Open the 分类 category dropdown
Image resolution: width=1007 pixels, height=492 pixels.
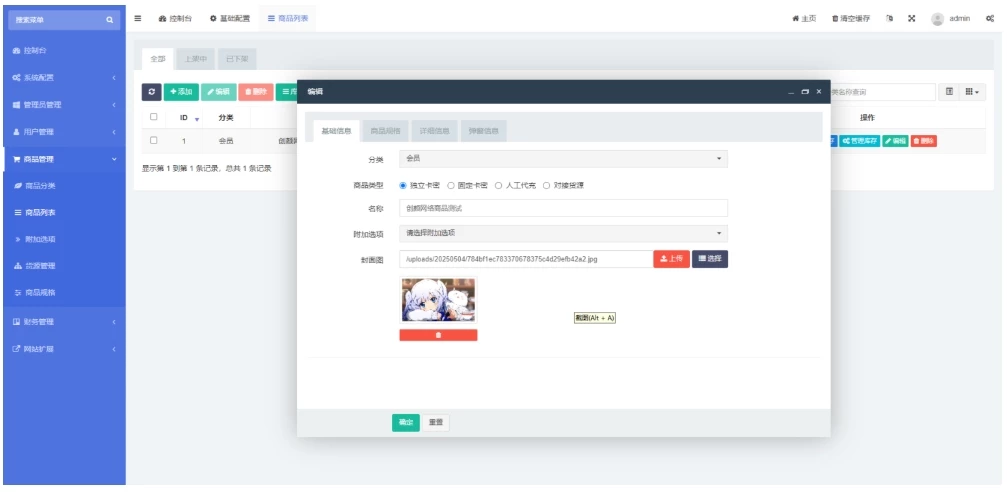coord(563,159)
